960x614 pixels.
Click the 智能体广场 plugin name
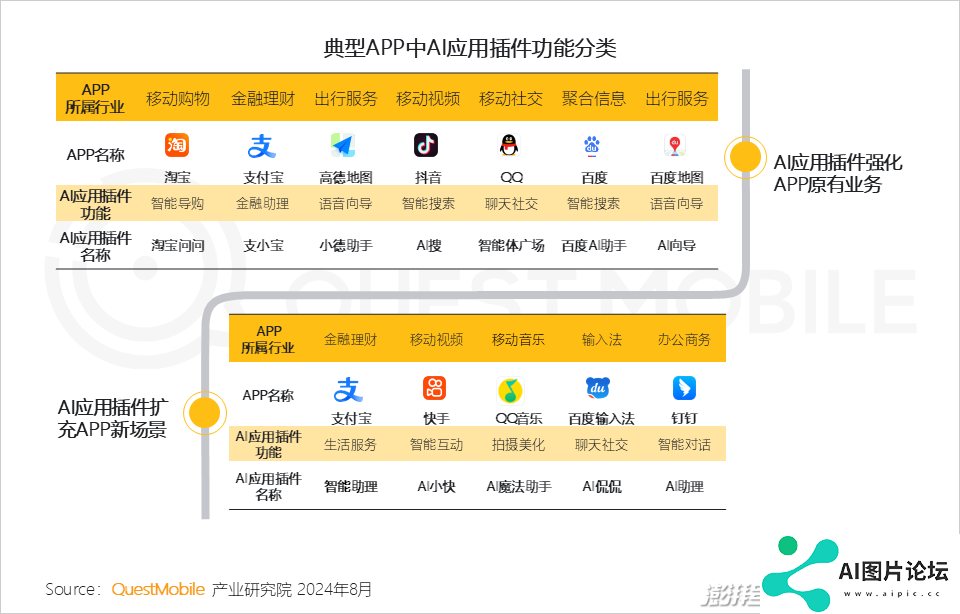pyautogui.click(x=511, y=245)
